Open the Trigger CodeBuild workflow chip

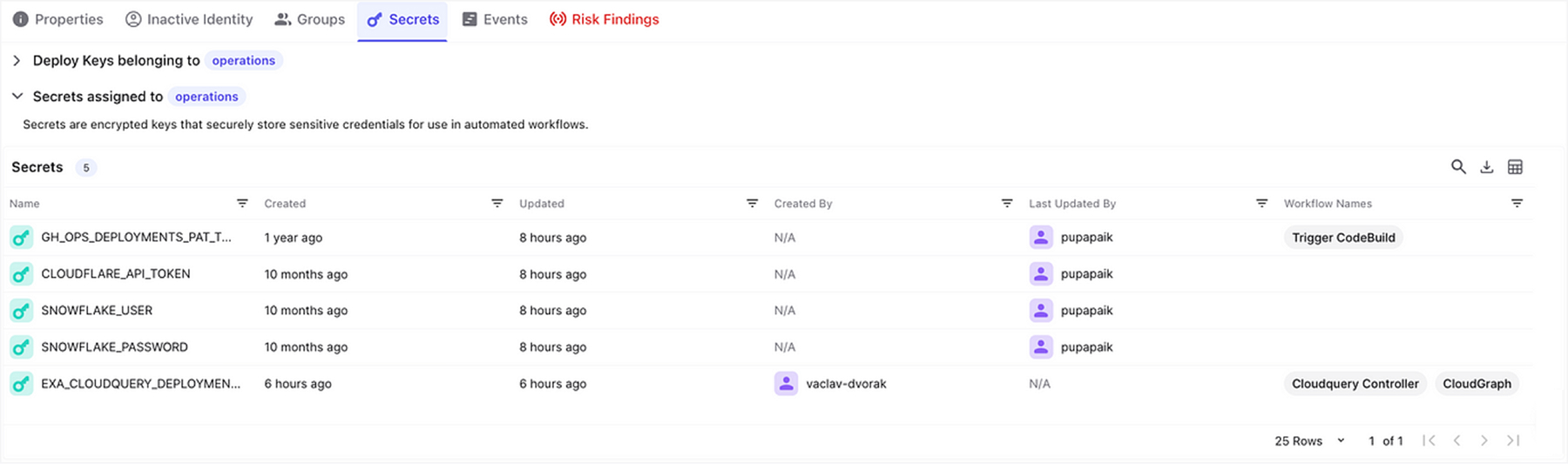click(x=1343, y=238)
